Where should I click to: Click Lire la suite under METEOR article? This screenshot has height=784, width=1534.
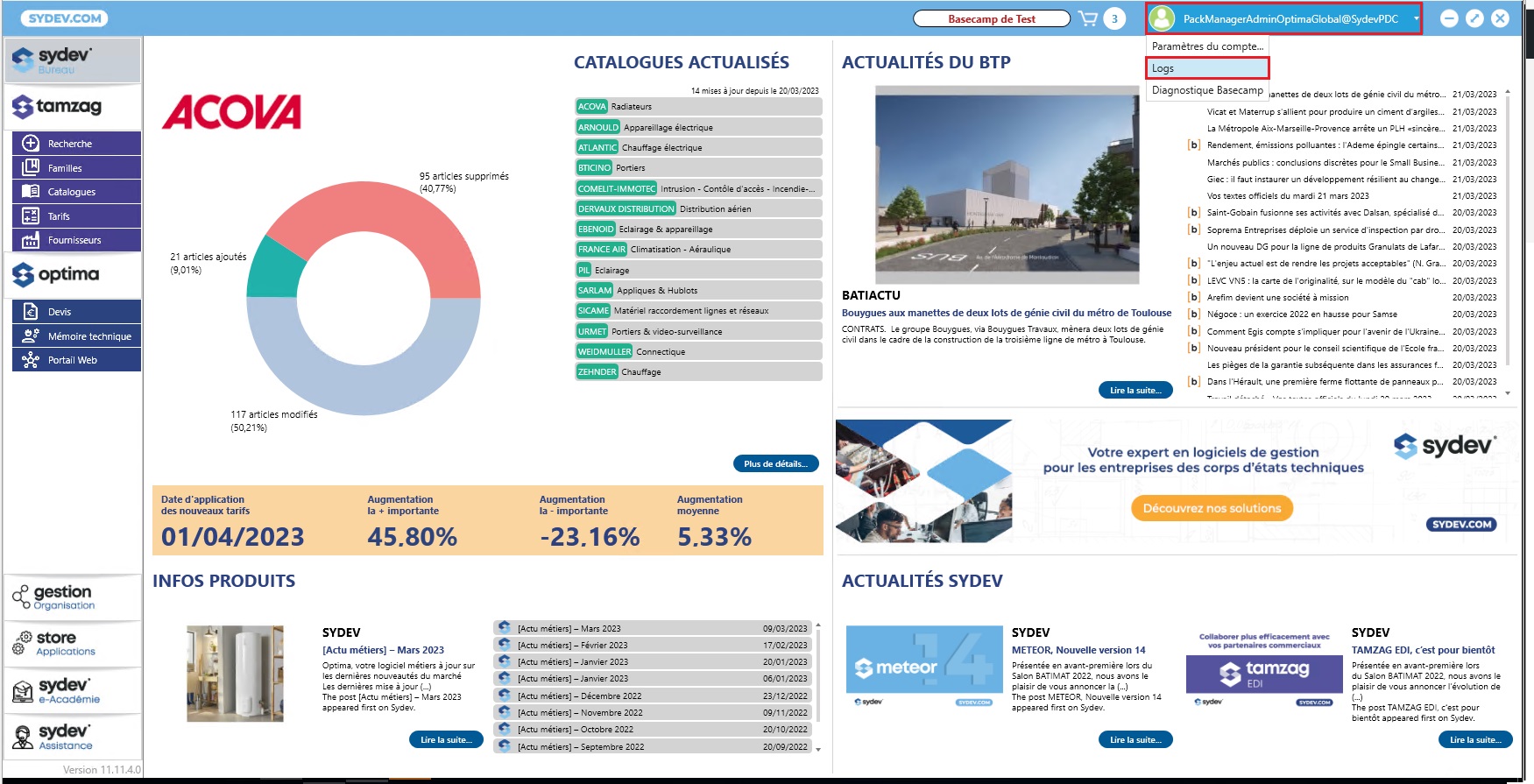click(x=1135, y=739)
